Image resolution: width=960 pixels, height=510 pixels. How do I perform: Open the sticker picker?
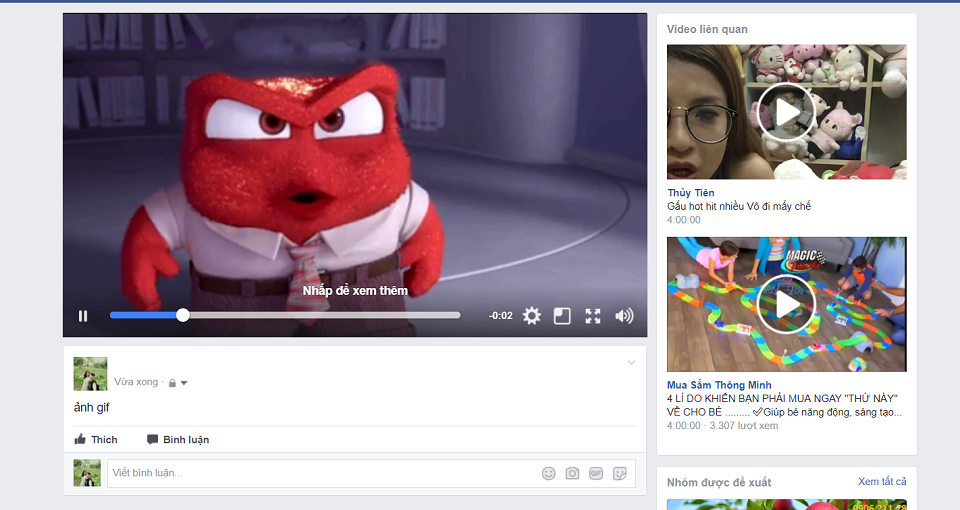(620, 473)
